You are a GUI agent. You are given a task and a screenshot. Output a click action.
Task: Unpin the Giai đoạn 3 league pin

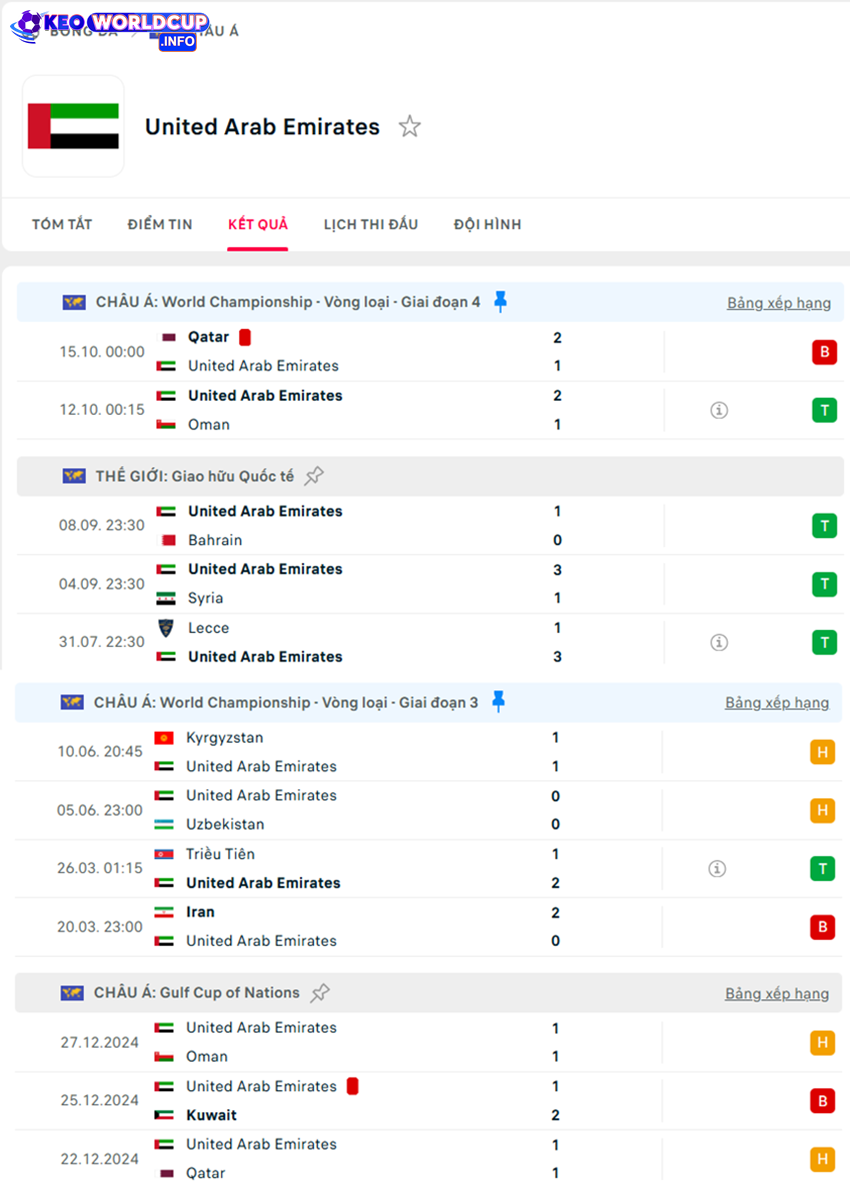click(498, 702)
